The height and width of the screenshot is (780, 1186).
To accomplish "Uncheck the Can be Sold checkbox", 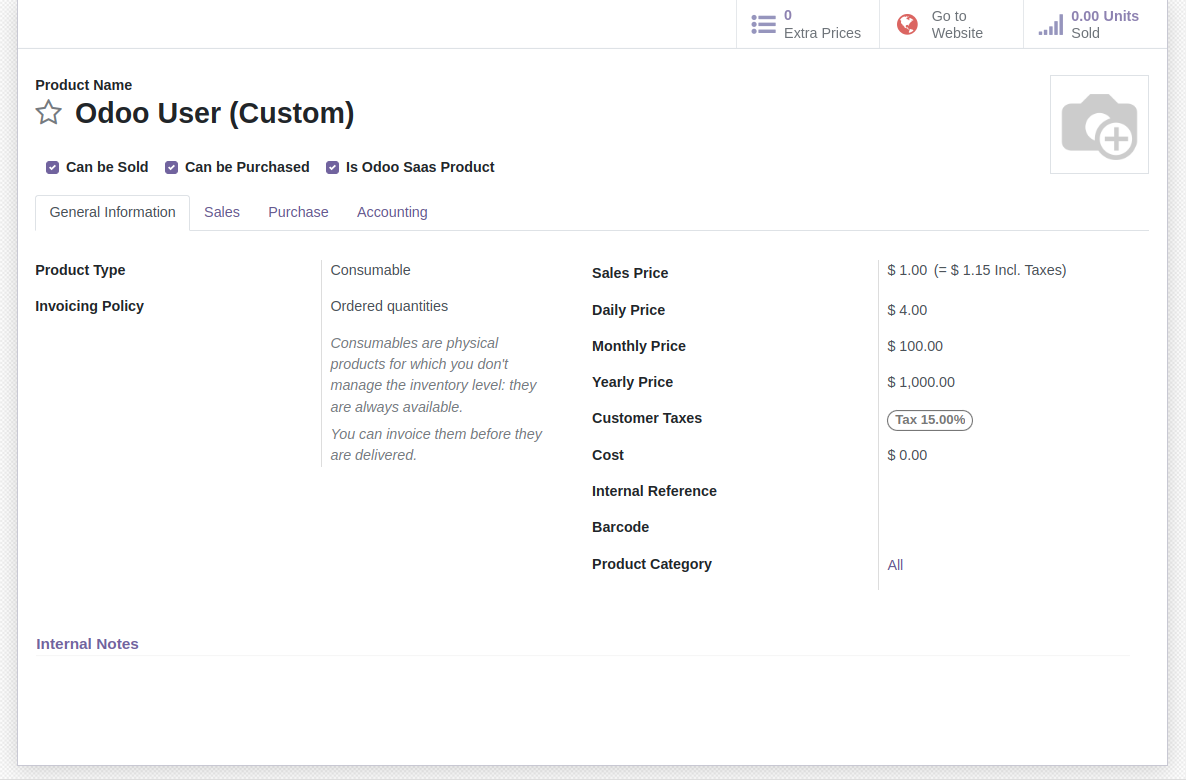I will click(x=52, y=167).
